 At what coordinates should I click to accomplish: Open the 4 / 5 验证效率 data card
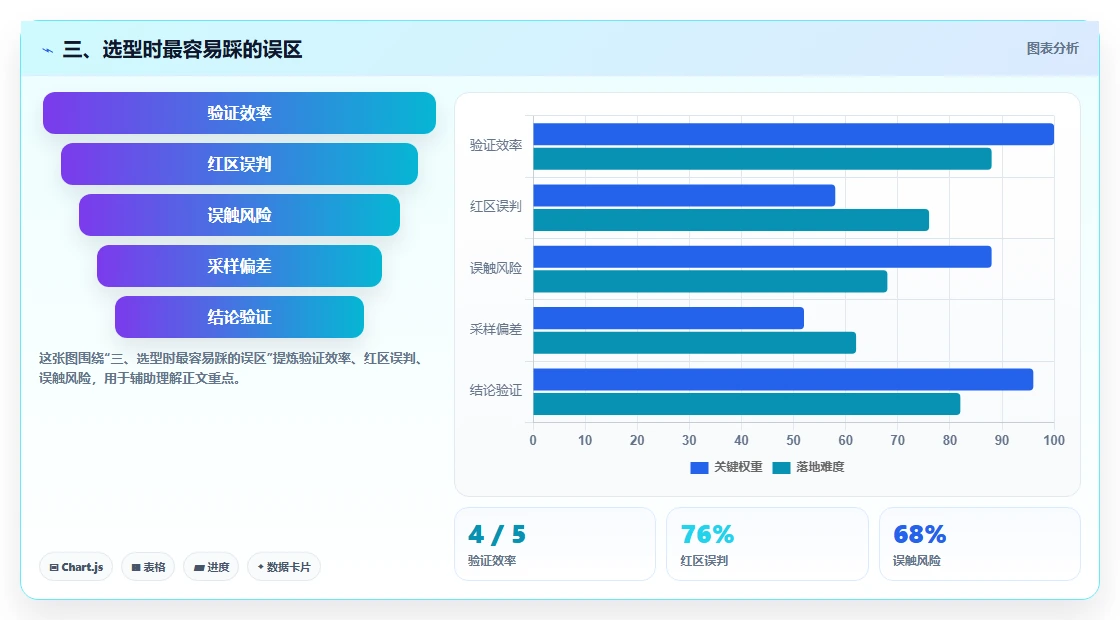tap(555, 544)
